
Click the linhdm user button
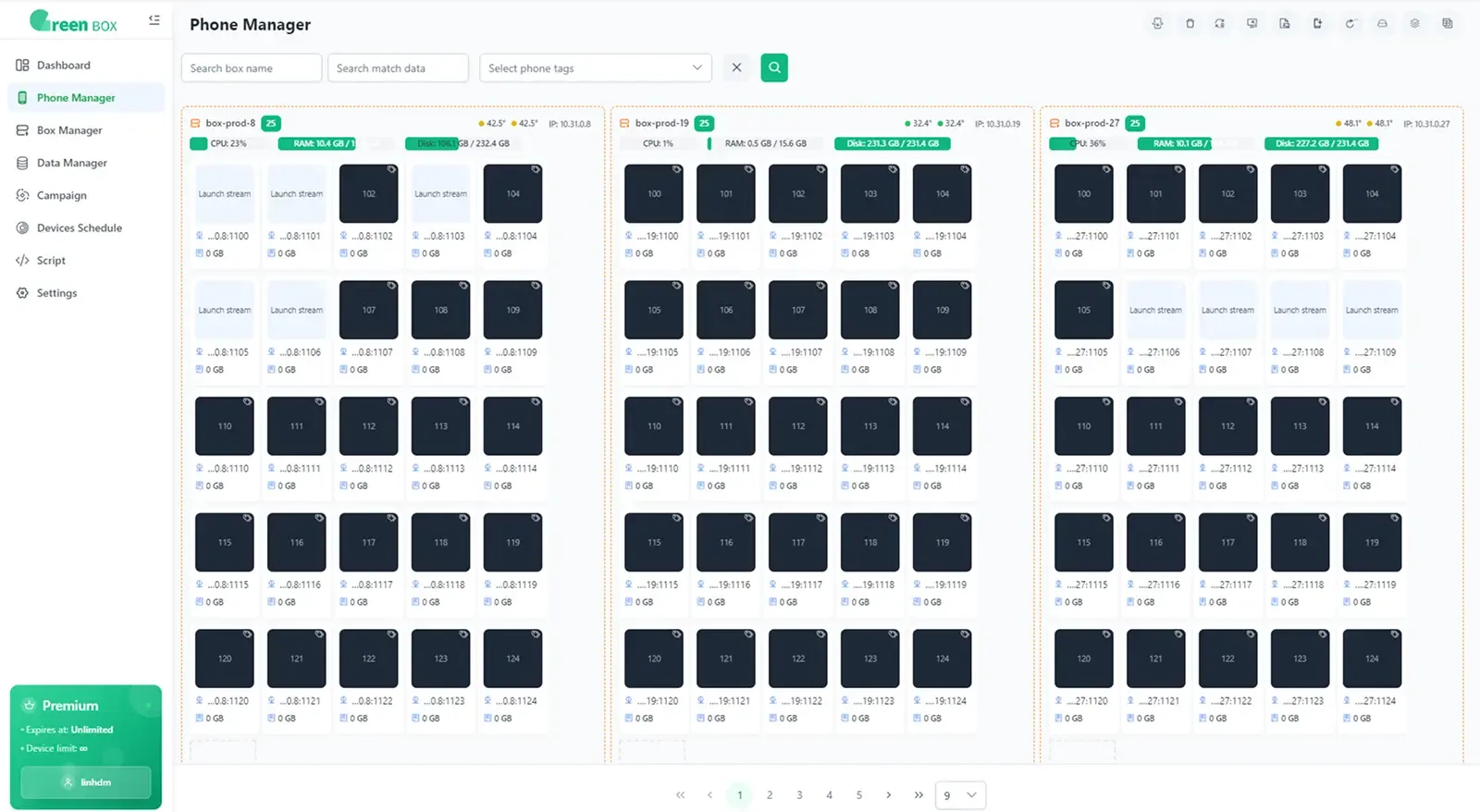coord(86,782)
